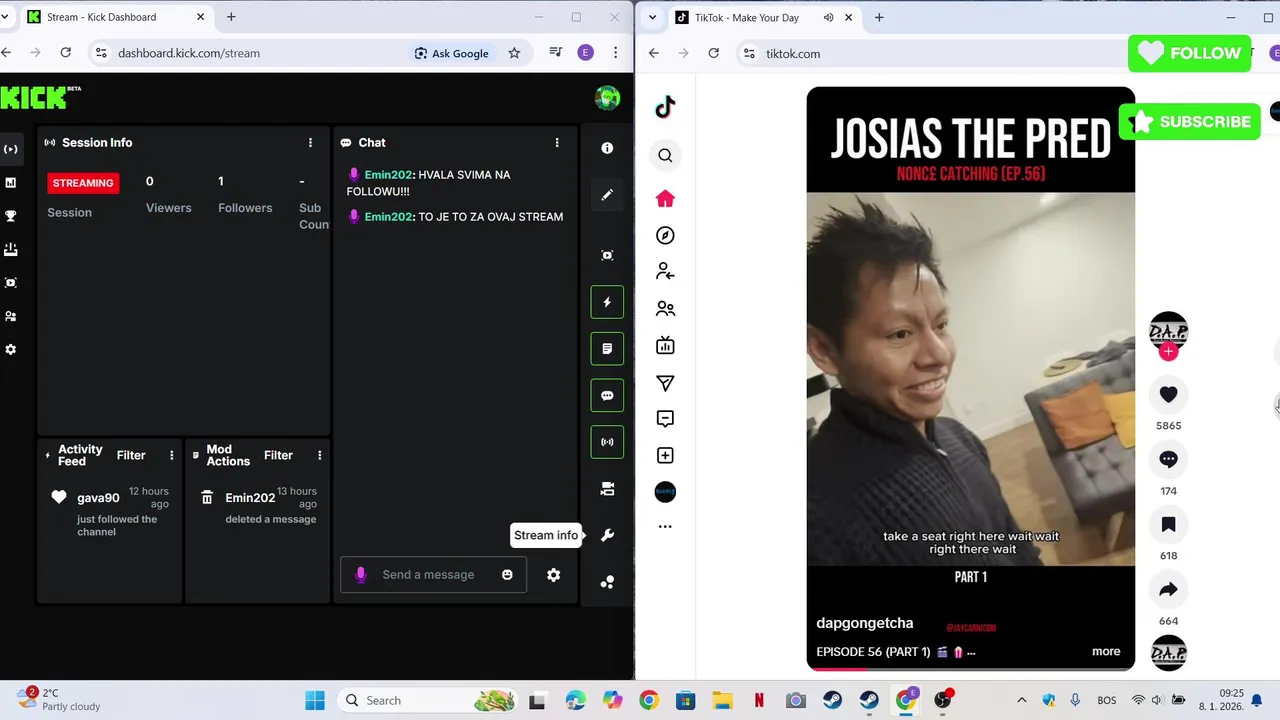
Task: Open new tab in Kick browser window
Action: point(231,17)
